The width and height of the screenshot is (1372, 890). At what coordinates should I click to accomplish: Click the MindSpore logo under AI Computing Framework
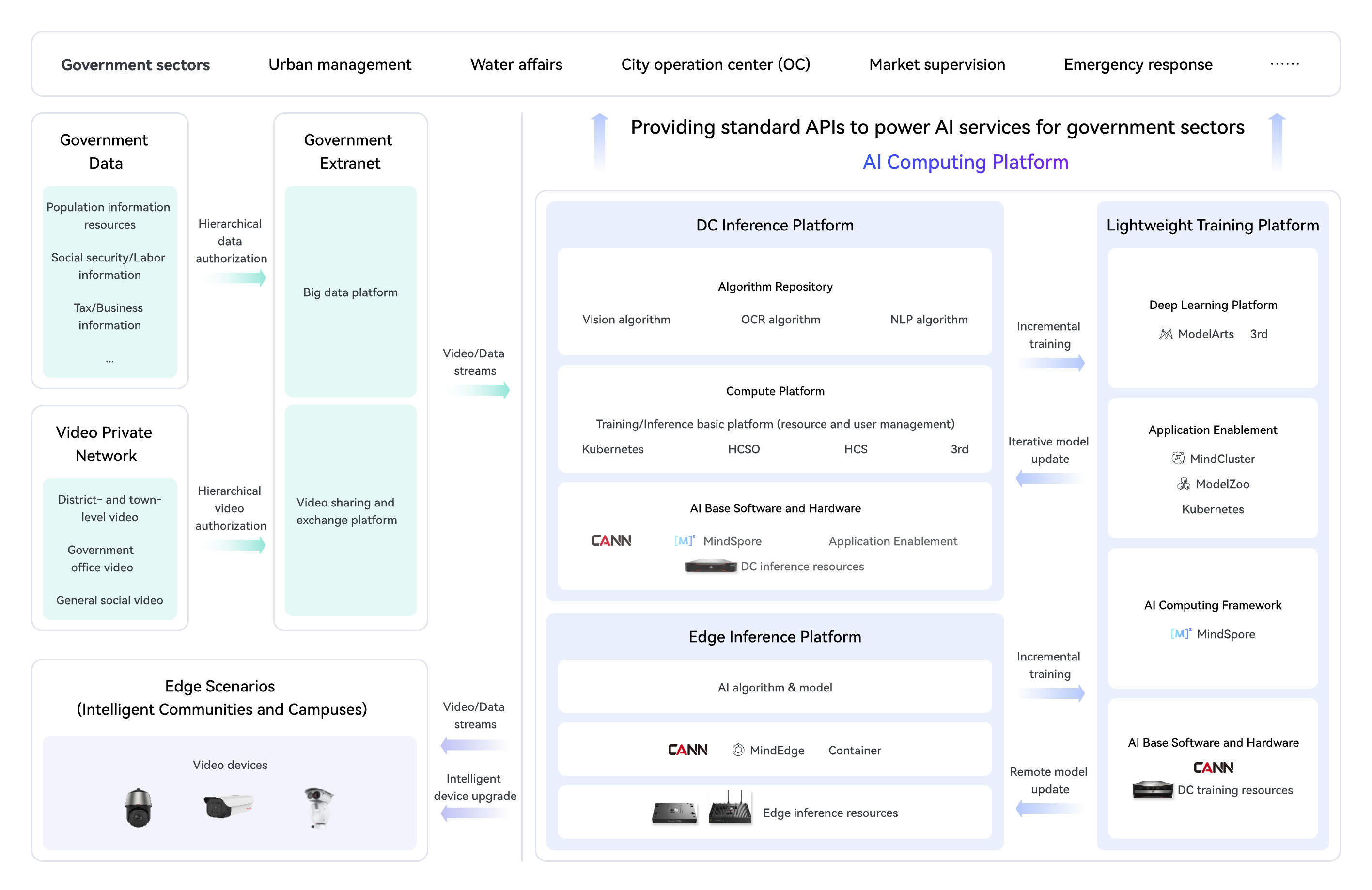[x=1180, y=634]
